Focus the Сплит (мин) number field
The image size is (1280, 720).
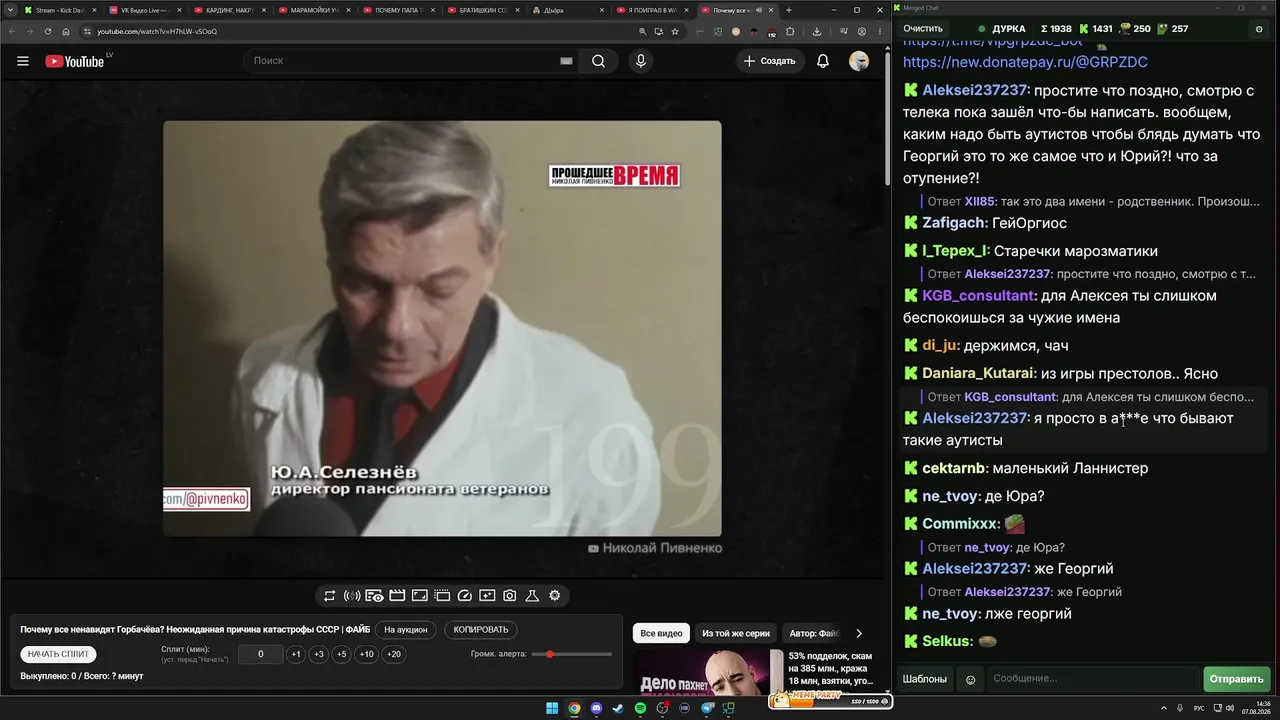point(261,654)
